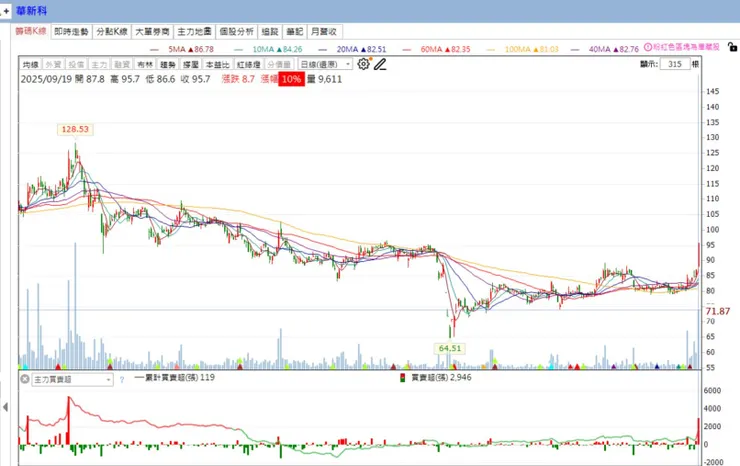Toggle the 融資 overlay button
The height and width of the screenshot is (466, 740).
122,64
